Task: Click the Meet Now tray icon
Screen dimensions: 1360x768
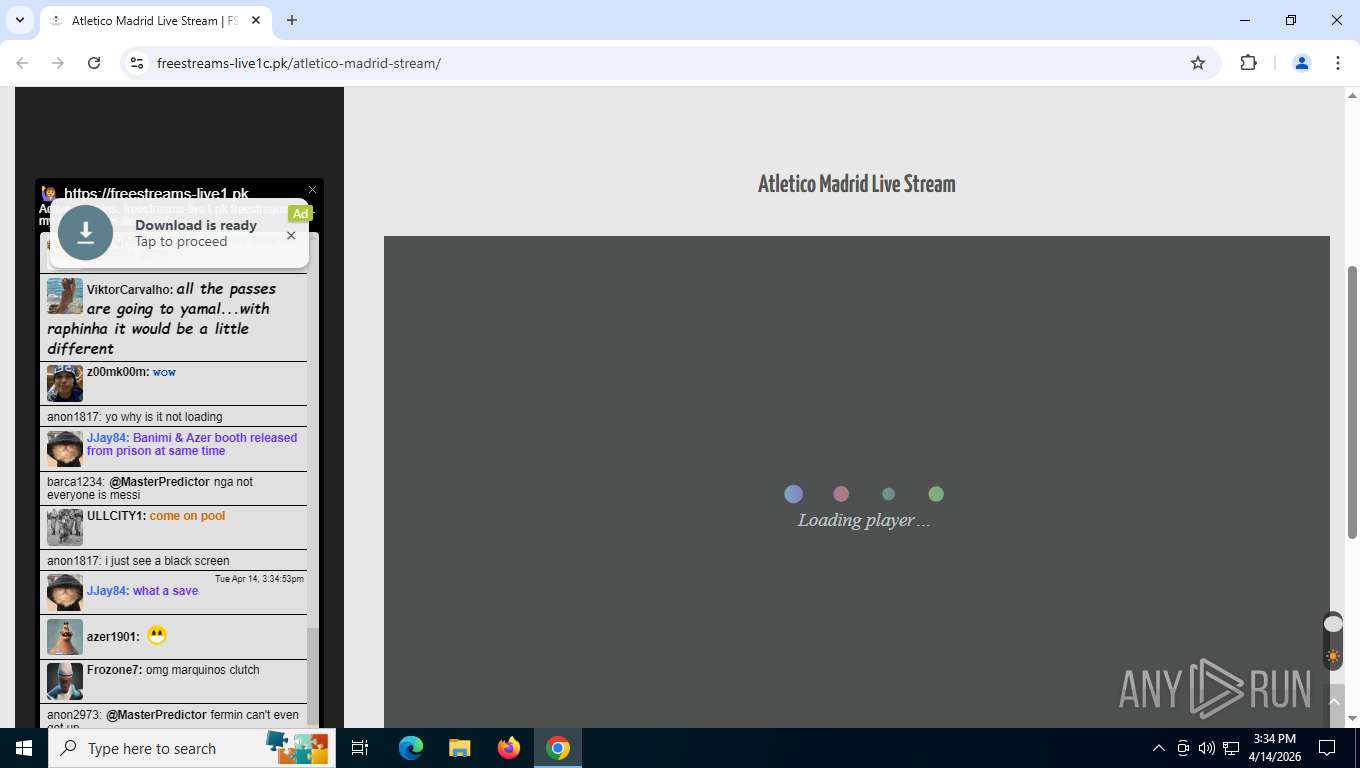Action: click(1183, 748)
